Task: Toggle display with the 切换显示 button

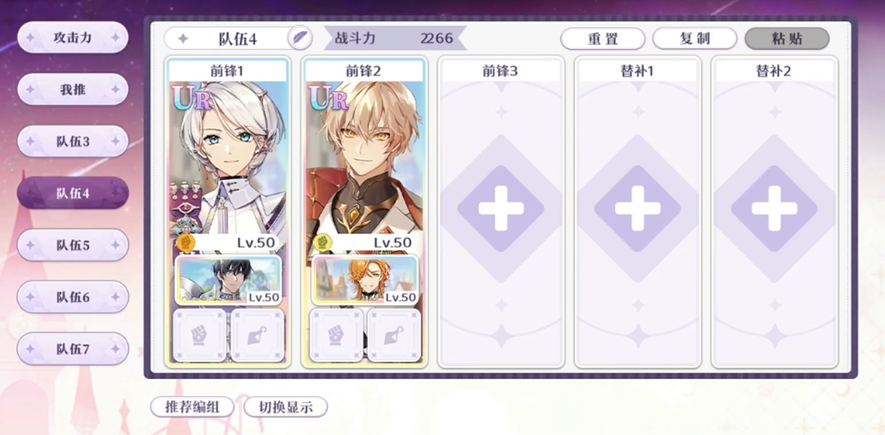Action: click(286, 407)
